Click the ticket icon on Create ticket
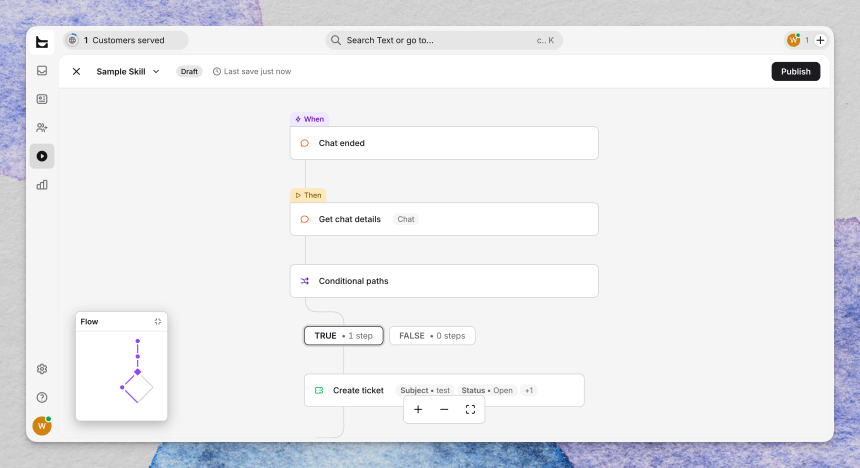This screenshot has height=468, width=860. (319, 391)
